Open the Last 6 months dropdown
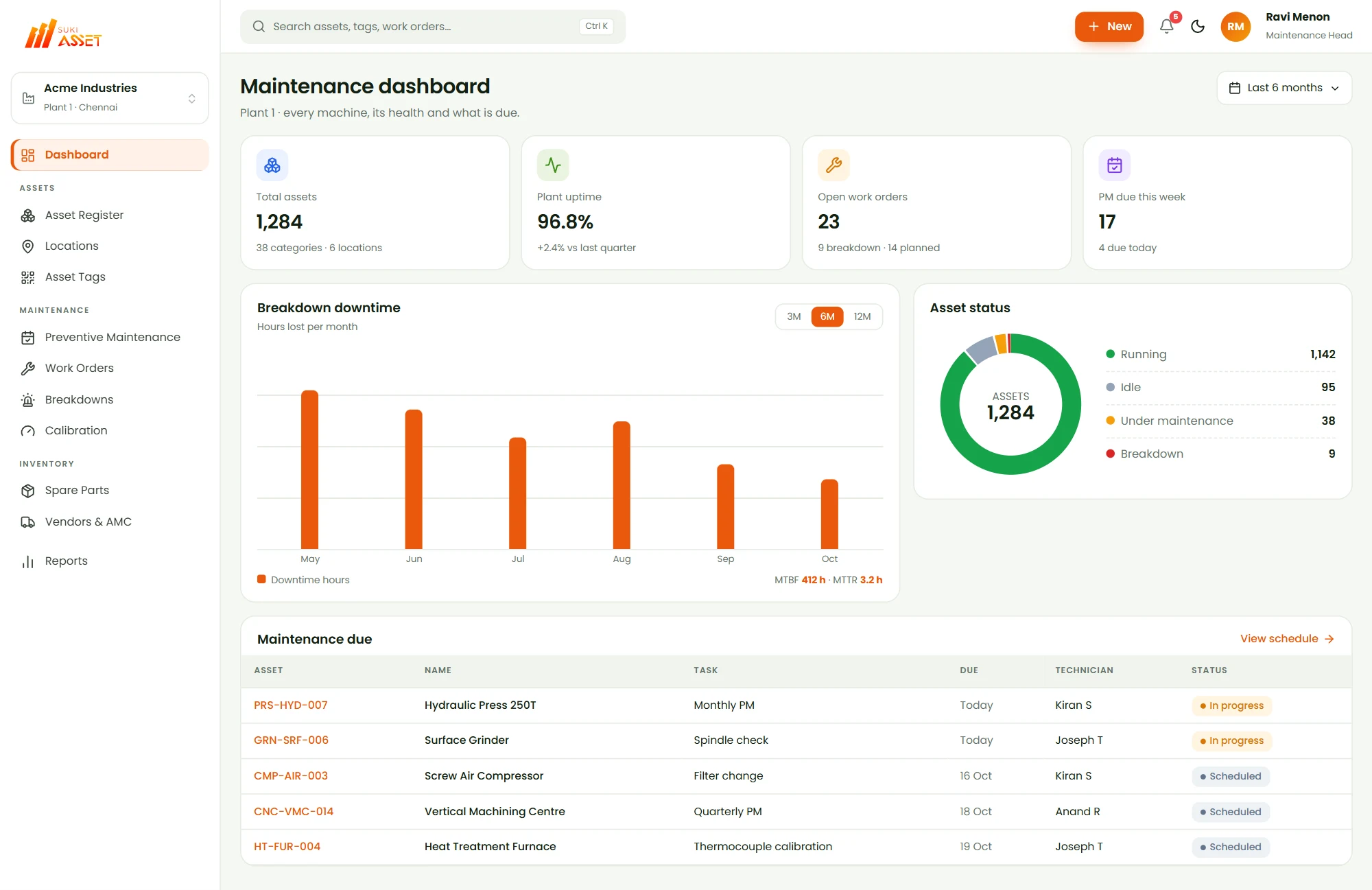 pos(1284,88)
